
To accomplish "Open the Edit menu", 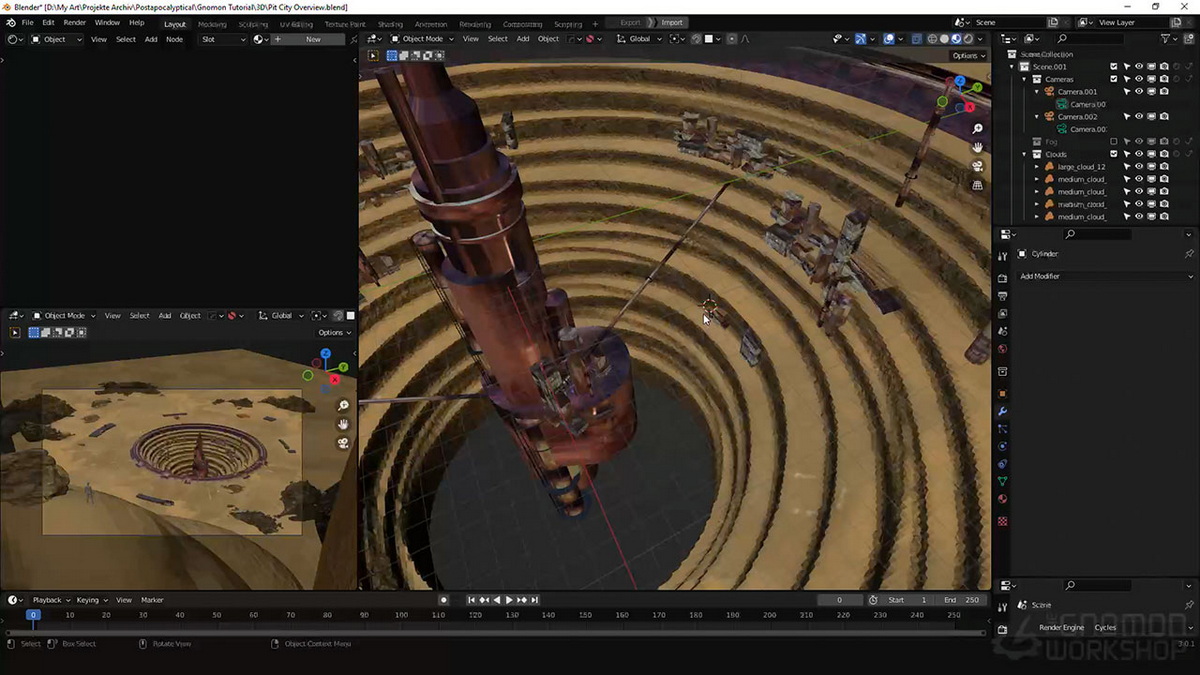I will point(48,22).
